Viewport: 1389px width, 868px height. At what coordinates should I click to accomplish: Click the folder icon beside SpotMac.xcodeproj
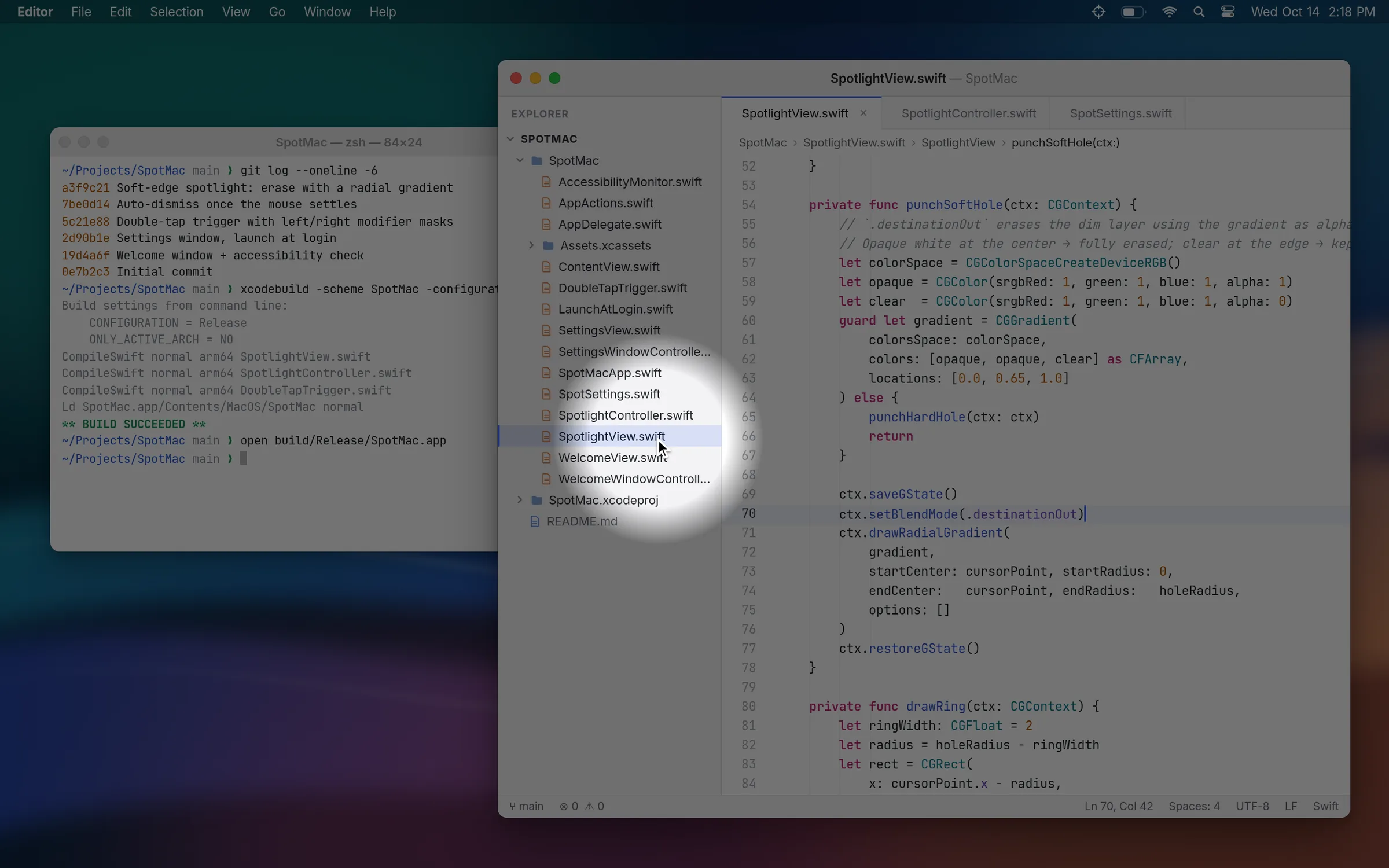(x=537, y=500)
